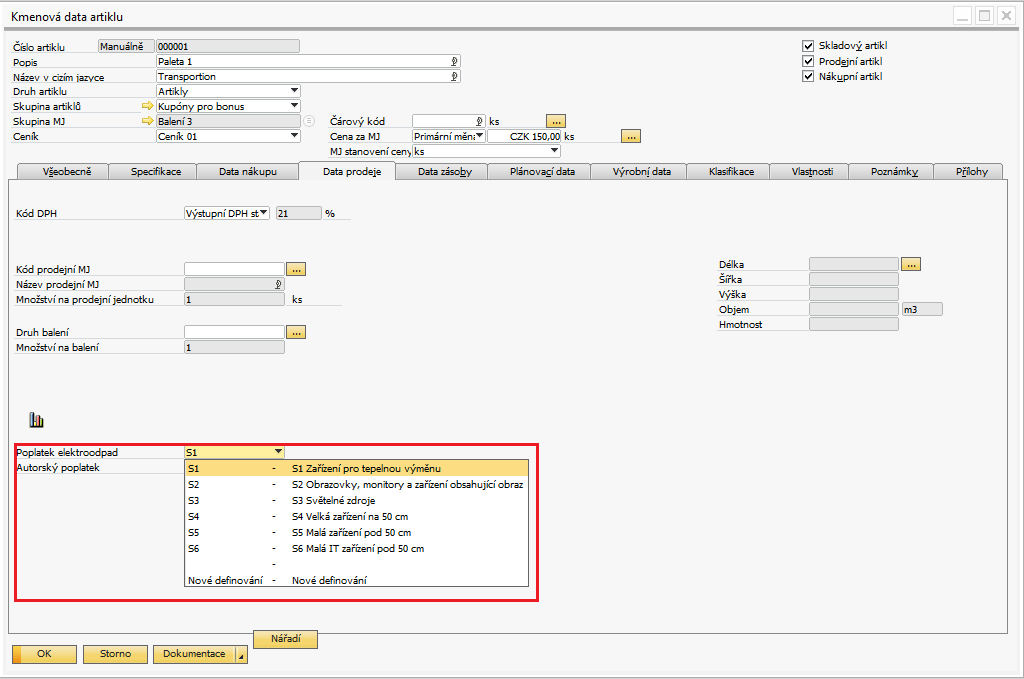This screenshot has width=1024, height=679.
Task: Click the Číslo artiklu field 000001
Action: (x=228, y=46)
